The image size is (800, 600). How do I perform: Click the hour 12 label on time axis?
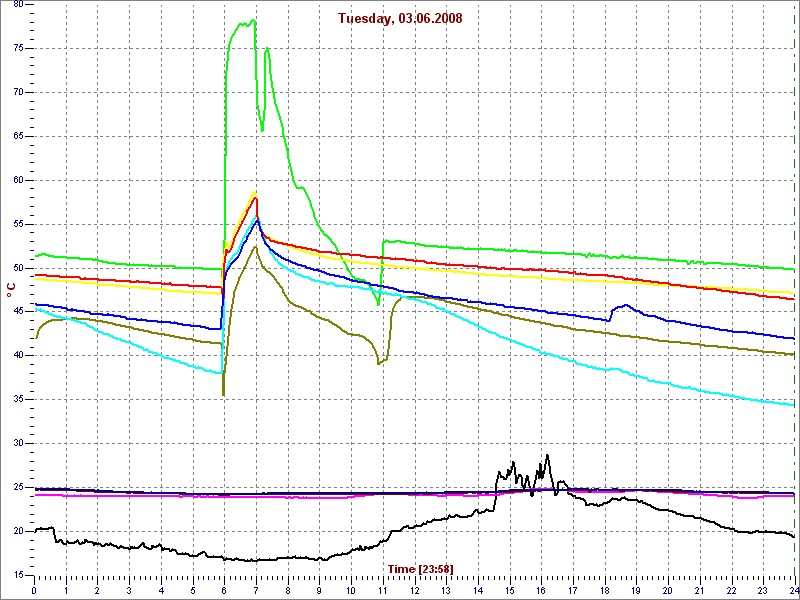click(414, 591)
